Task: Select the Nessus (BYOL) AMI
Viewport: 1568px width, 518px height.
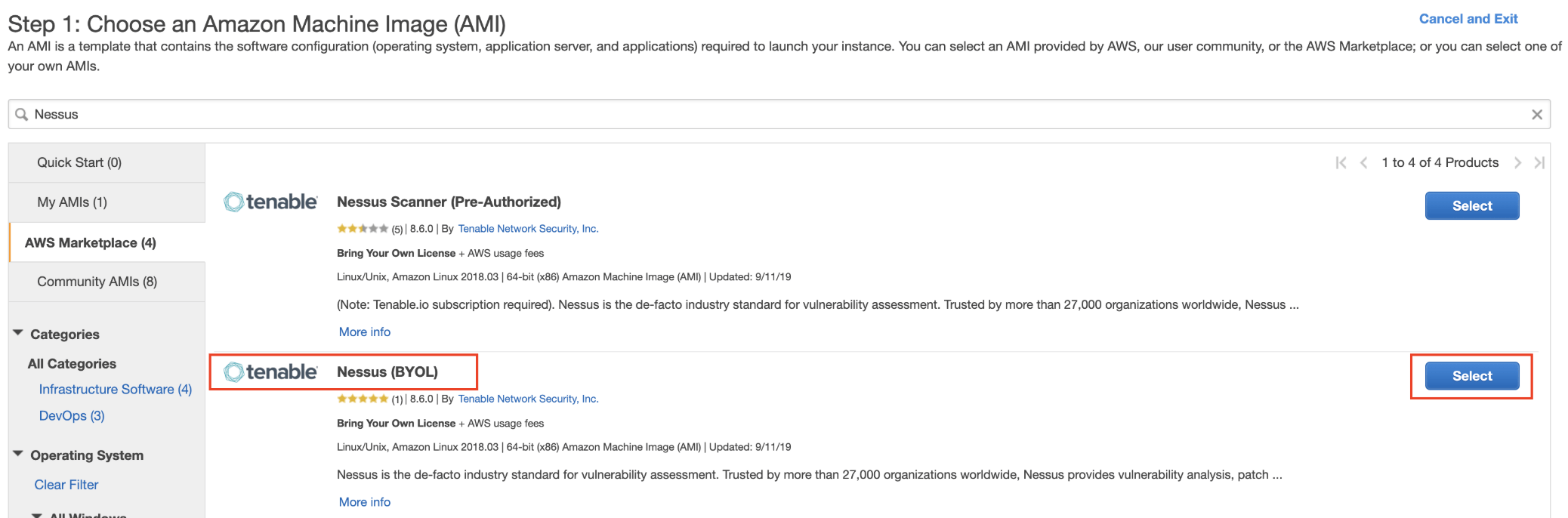Action: pos(1472,375)
